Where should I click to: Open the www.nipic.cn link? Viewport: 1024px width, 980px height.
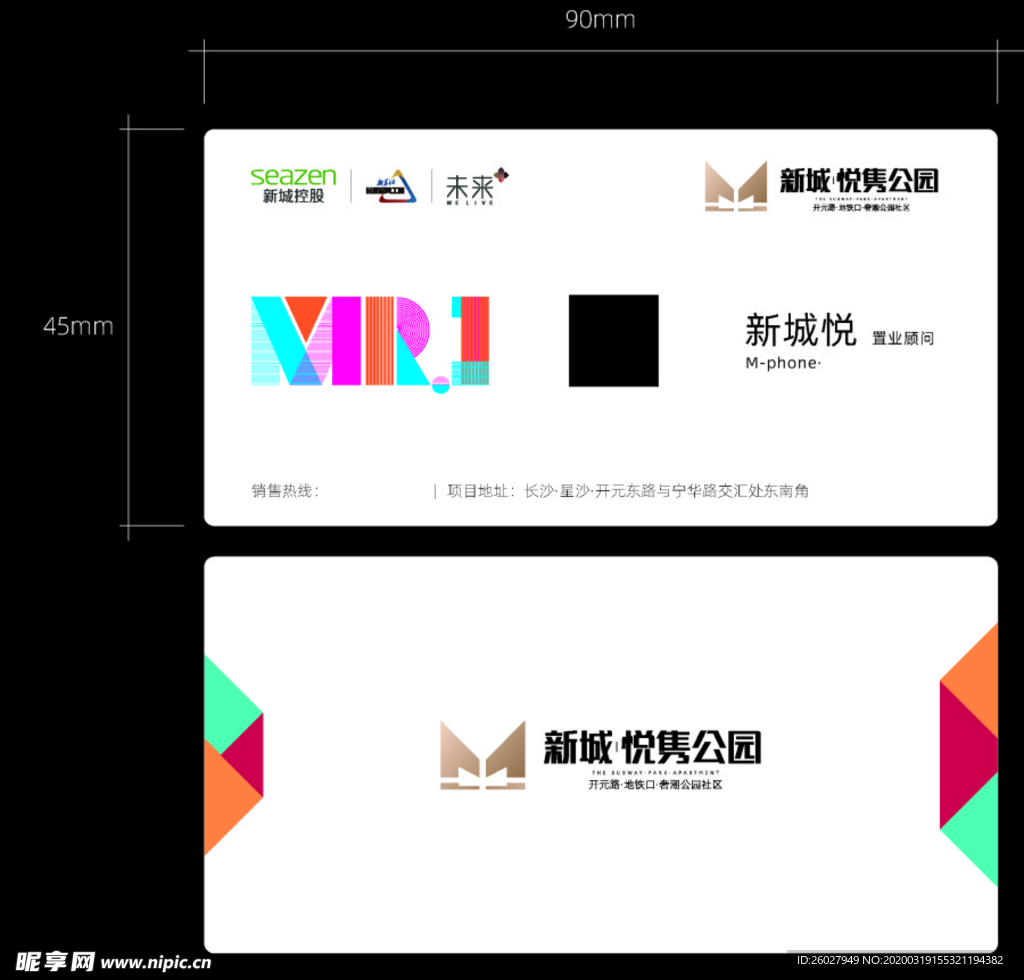[156, 962]
